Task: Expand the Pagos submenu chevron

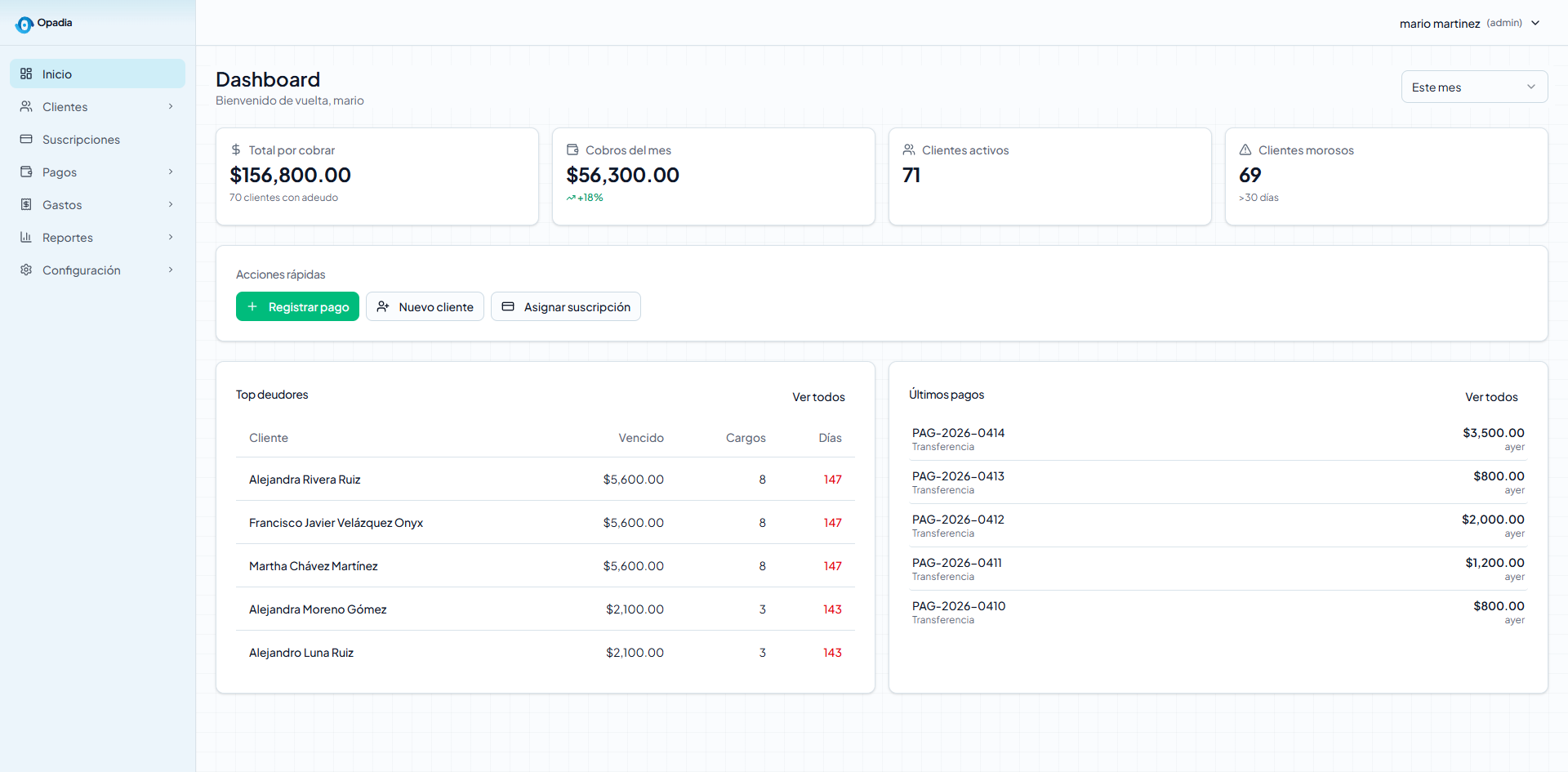Action: (x=171, y=172)
